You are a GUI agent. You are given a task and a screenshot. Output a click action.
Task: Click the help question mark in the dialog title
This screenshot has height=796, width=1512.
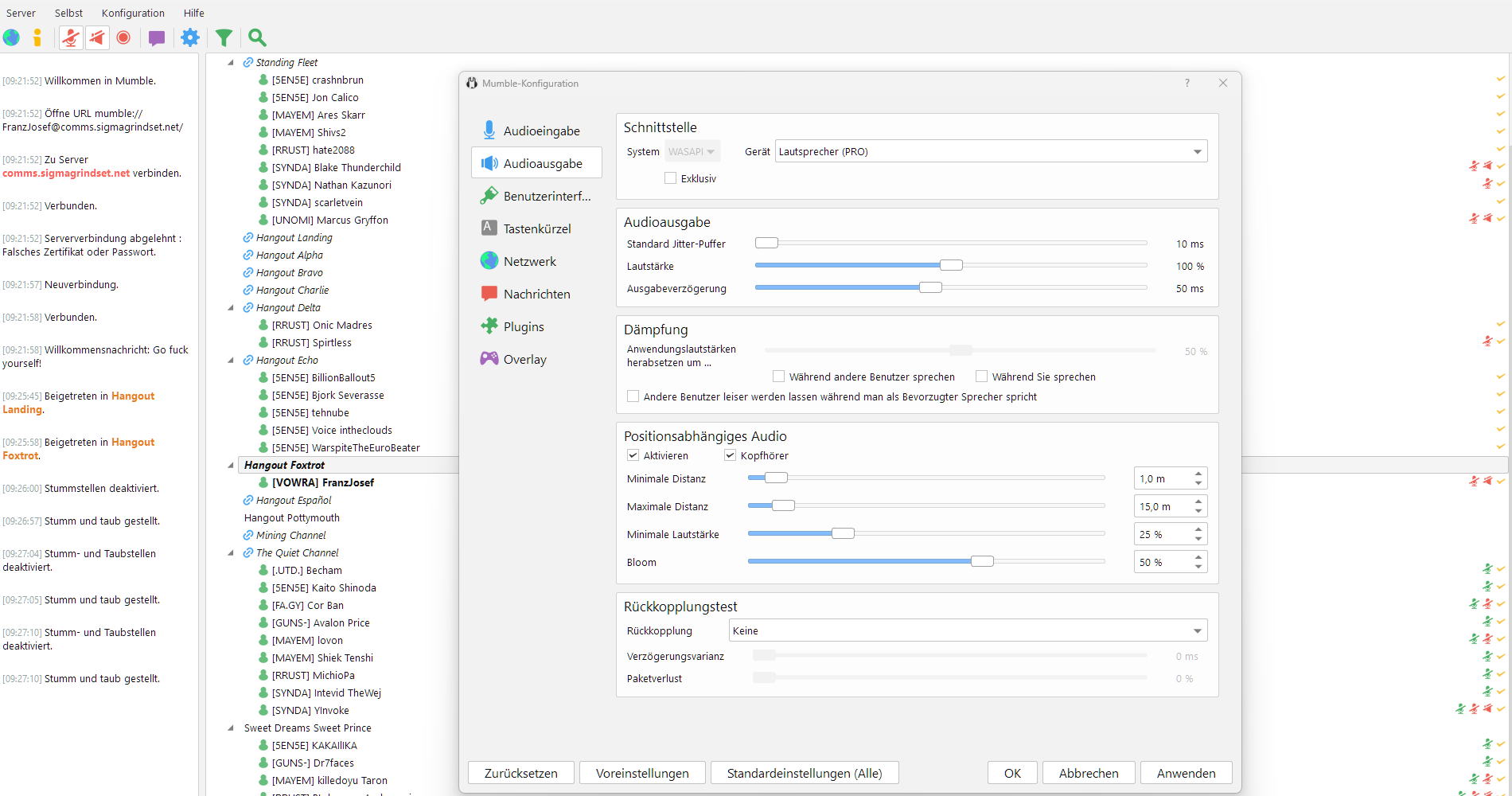[1187, 83]
